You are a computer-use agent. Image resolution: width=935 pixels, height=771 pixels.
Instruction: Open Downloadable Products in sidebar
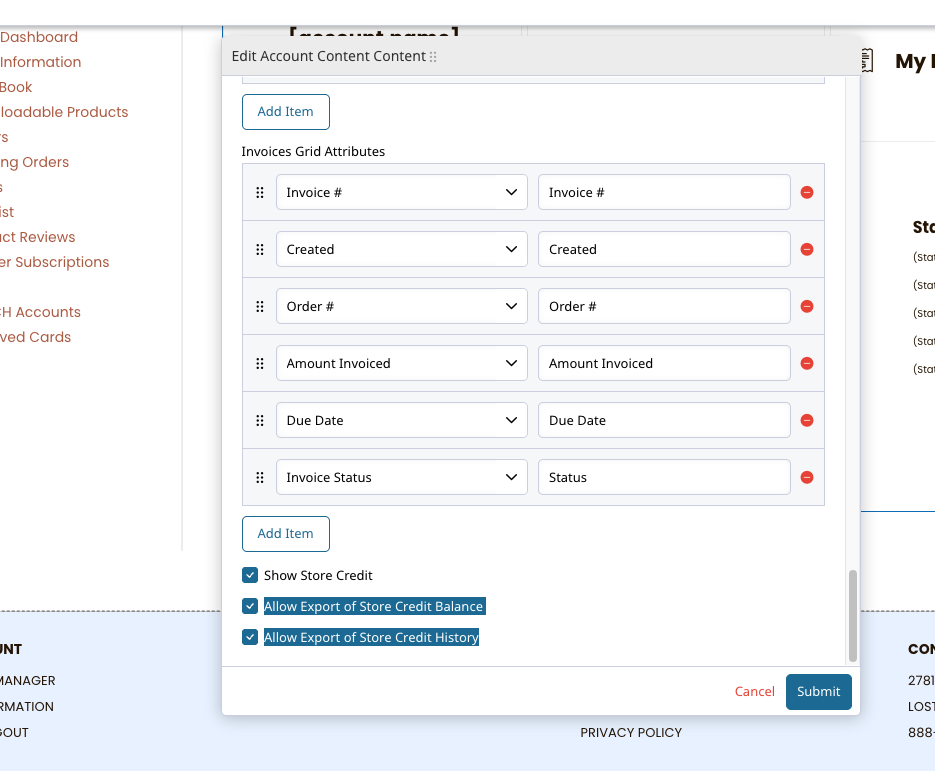click(64, 112)
